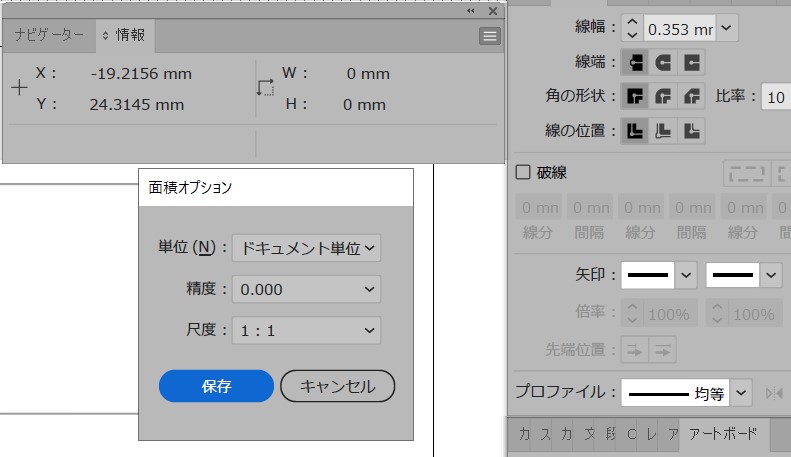Click 保存 button in 面積オプション
The image size is (791, 457).
click(216, 386)
